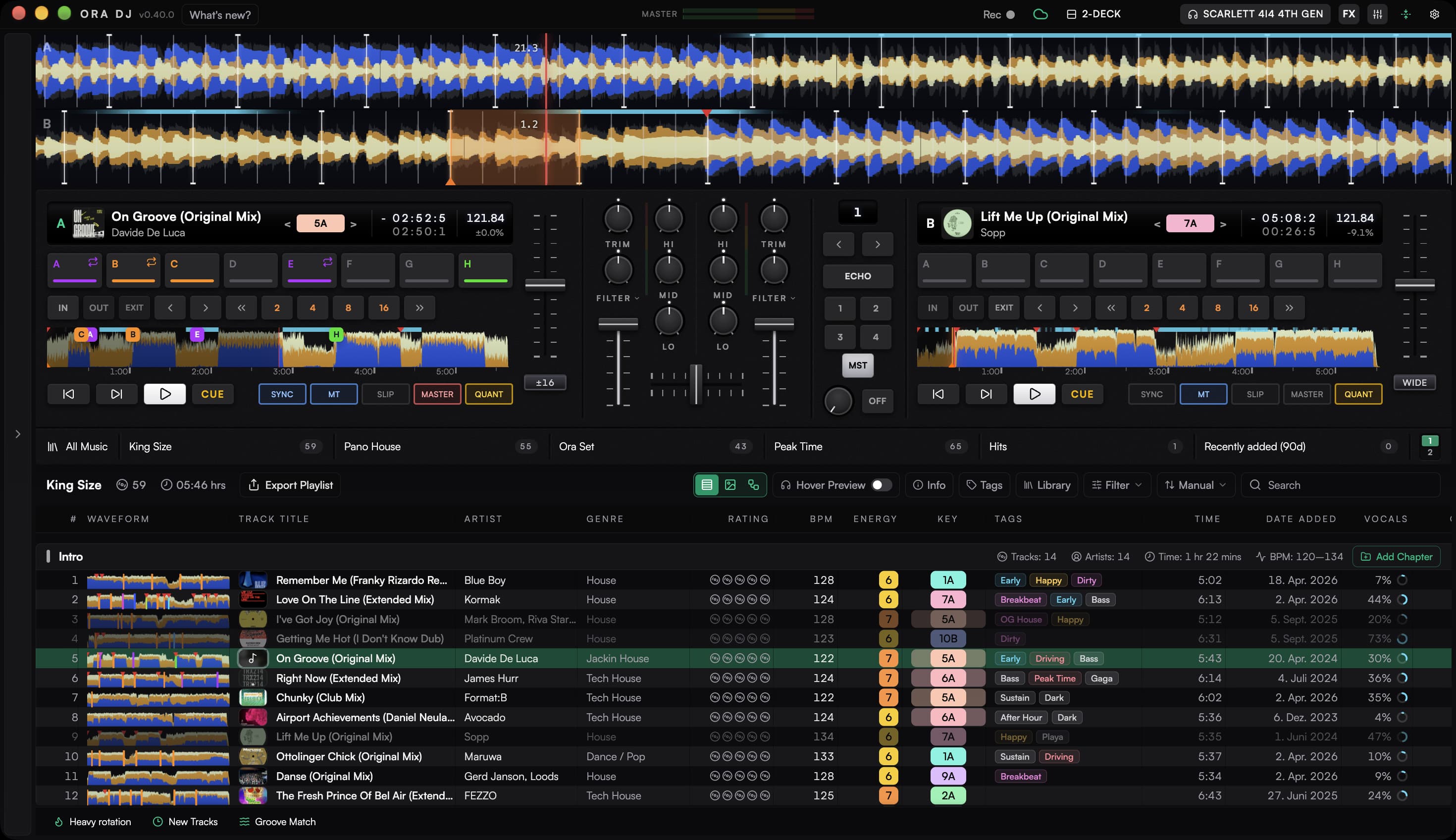Screen dimensions: 1456x840
Task: Click the crossfader handle
Action: [696, 384]
